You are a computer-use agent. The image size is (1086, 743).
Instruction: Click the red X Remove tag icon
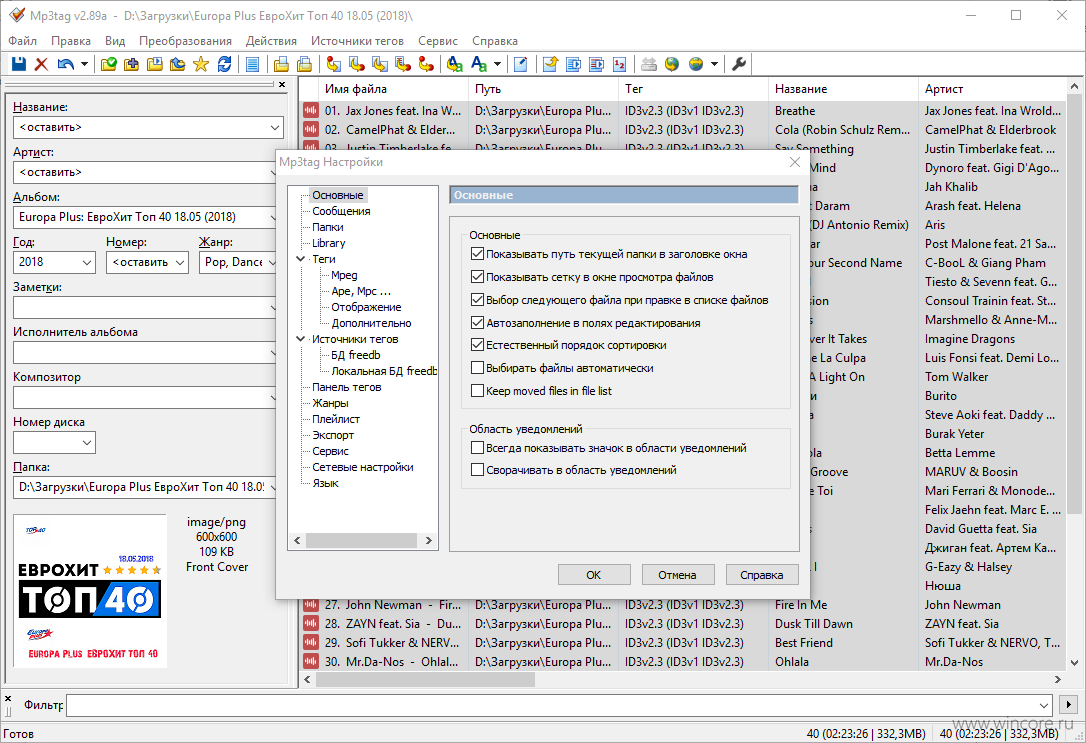click(x=42, y=64)
